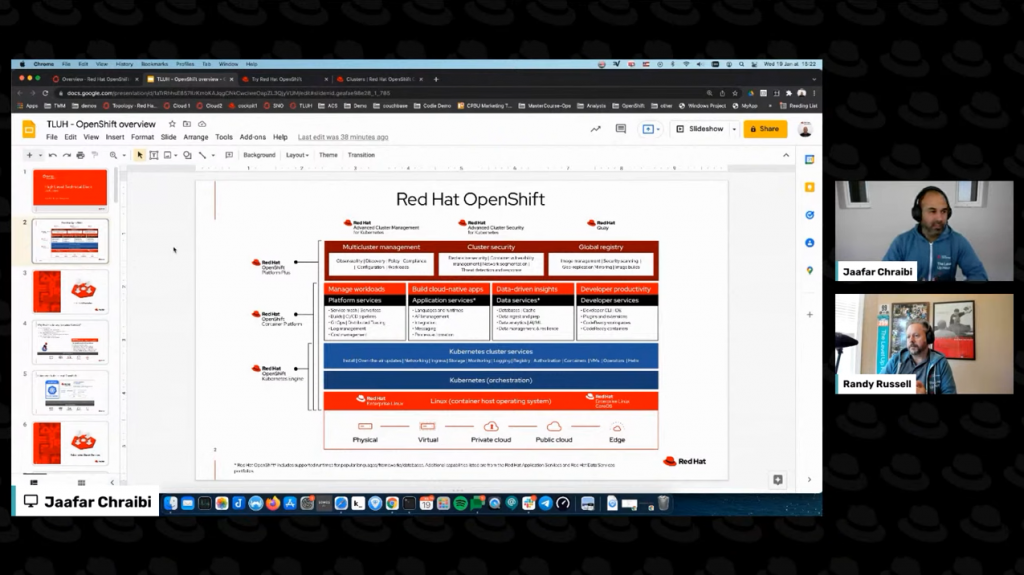Open the Tools menu
1024x575 pixels.
click(x=224, y=137)
